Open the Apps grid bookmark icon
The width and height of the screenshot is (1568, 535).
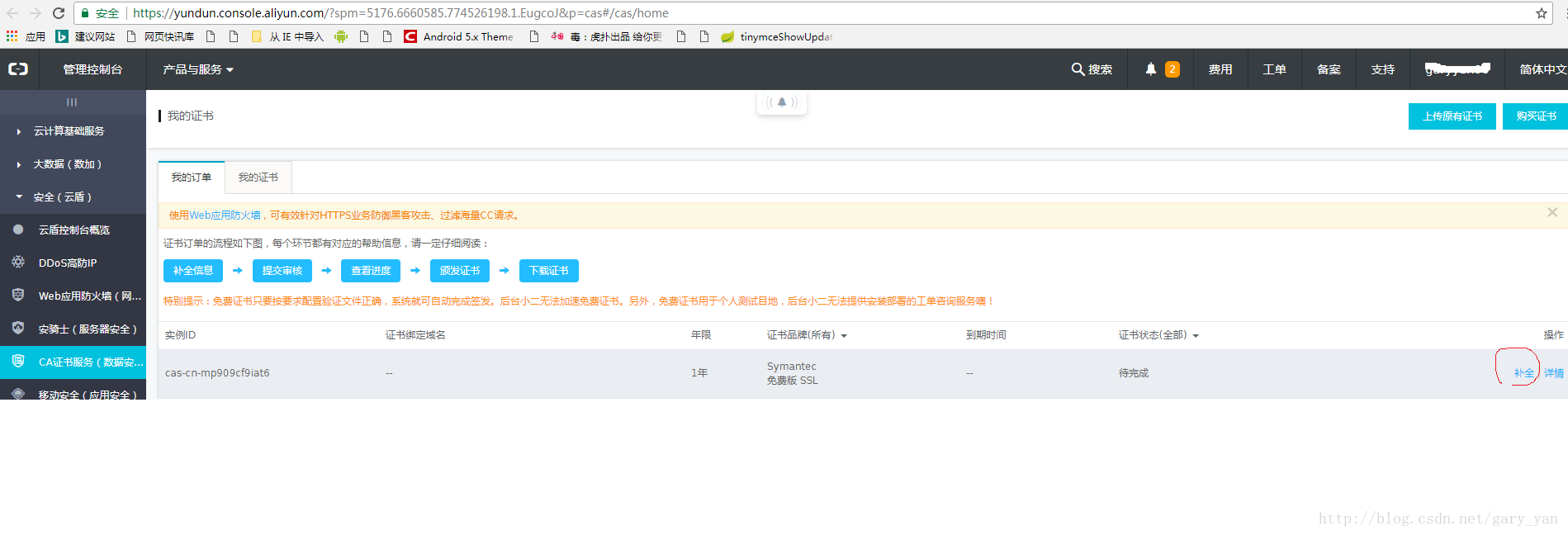[12, 36]
